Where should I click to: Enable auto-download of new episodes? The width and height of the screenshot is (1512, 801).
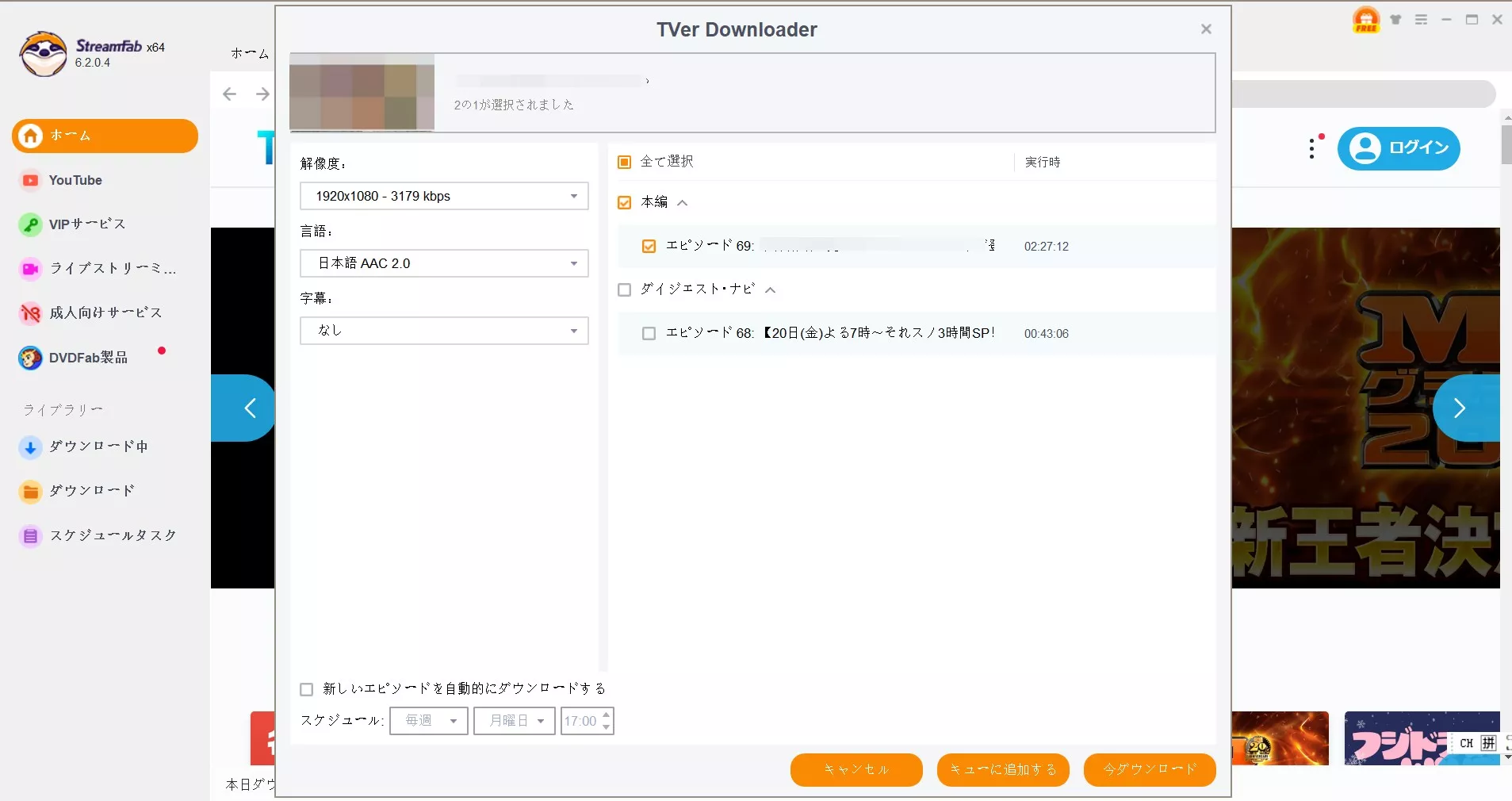coord(306,689)
